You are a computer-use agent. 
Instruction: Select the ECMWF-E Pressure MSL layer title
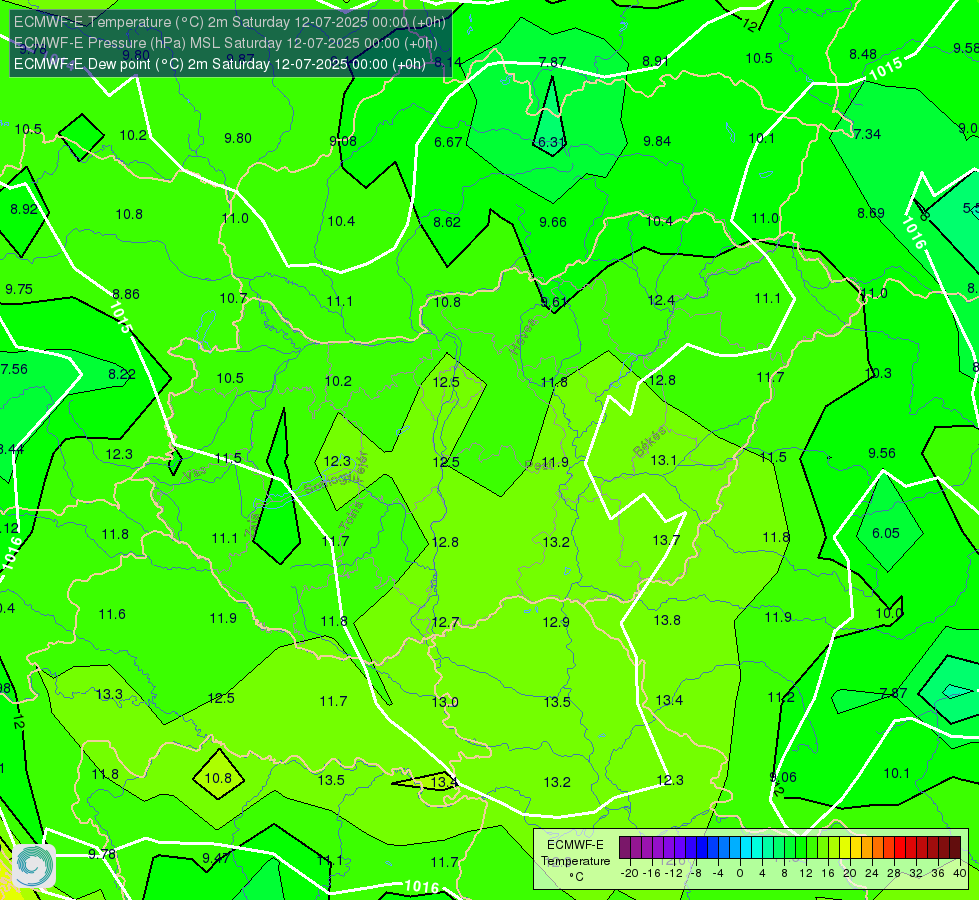[x=225, y=43]
